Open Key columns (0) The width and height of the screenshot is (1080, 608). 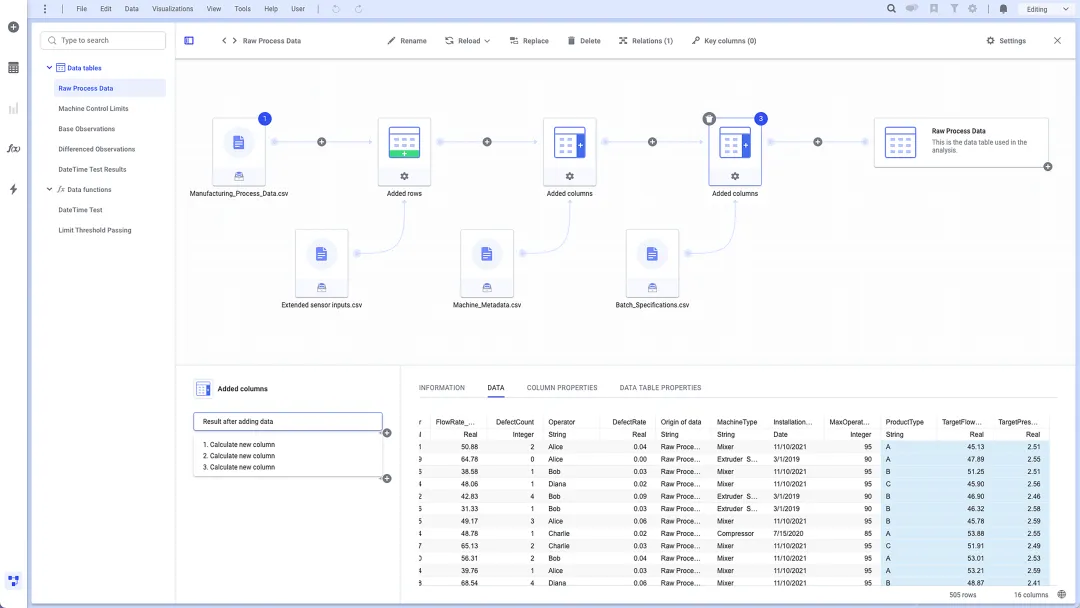[x=724, y=41]
